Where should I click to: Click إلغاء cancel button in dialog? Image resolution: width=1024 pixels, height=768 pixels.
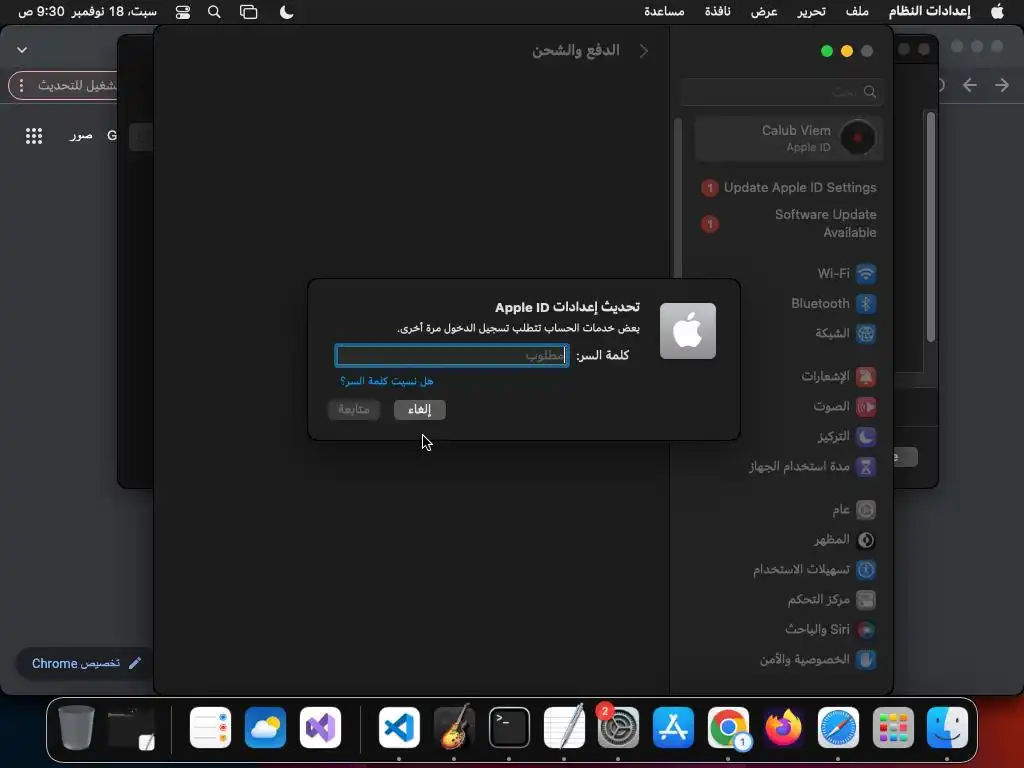(x=420, y=409)
